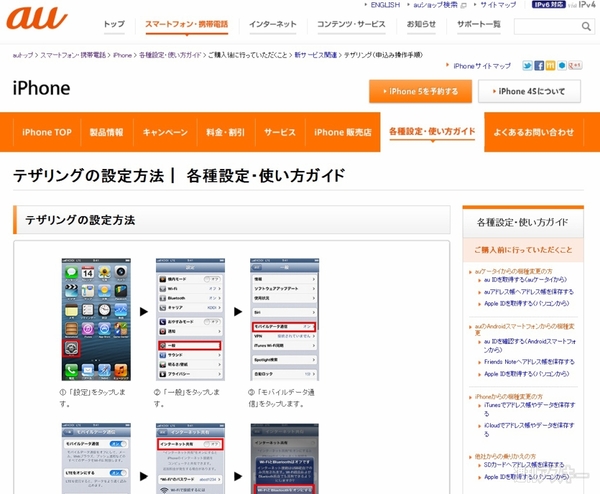
Task: Click the iPhone breadcrumb link
Action: click(122, 55)
